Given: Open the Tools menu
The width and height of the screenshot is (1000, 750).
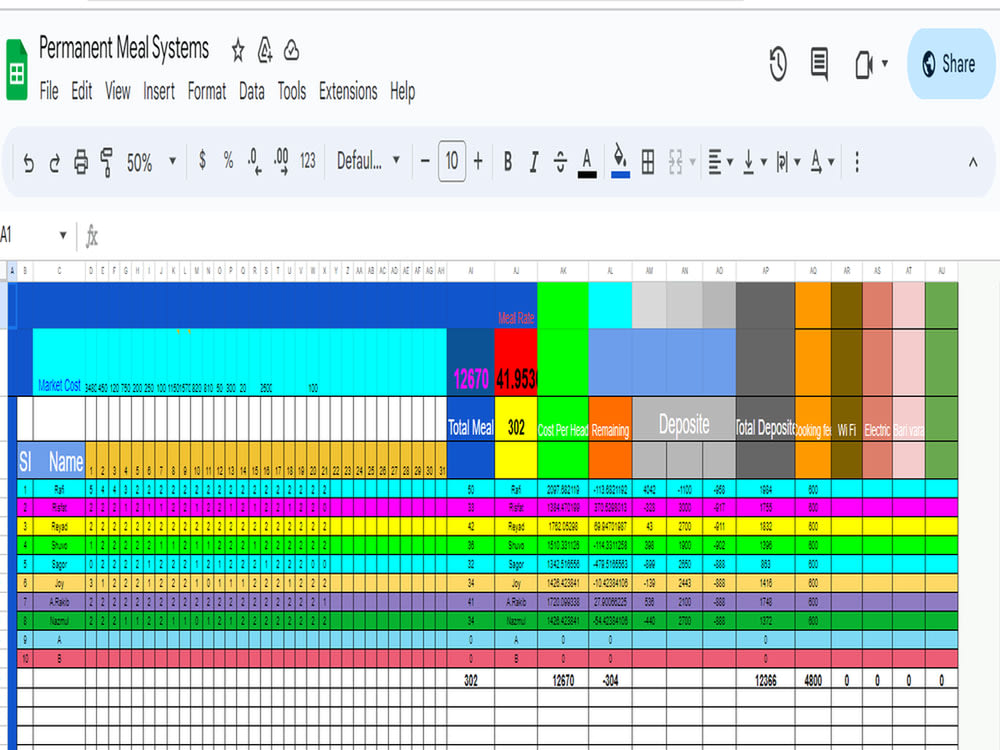Looking at the screenshot, I should click(291, 91).
